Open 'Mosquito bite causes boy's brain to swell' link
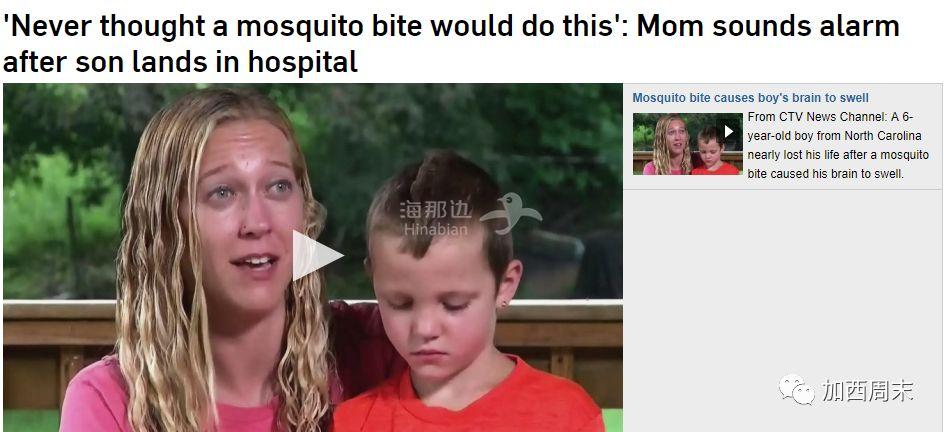The height and width of the screenshot is (432, 944). (x=750, y=97)
